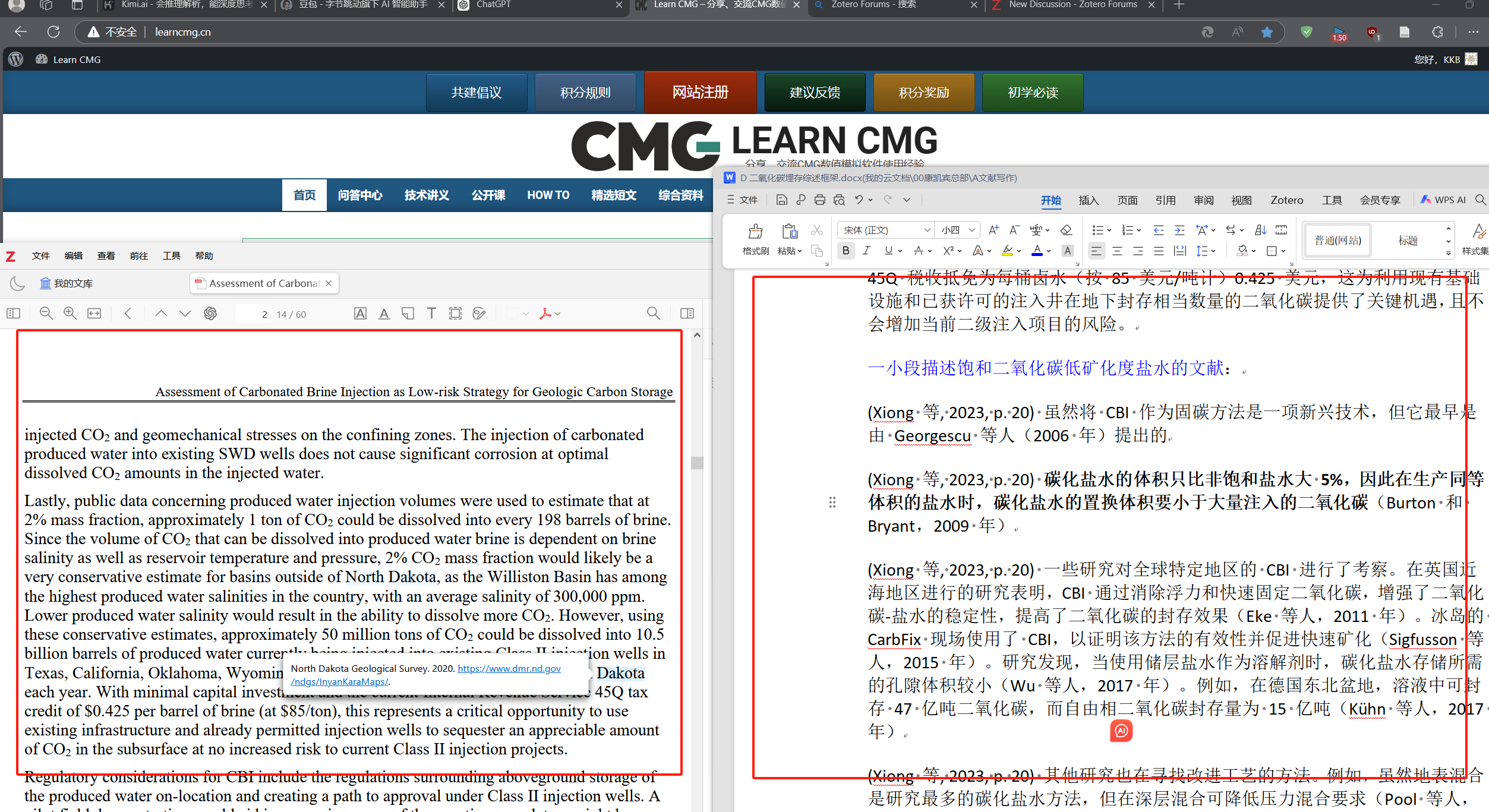Toggle bold formatting in WPS
Viewport: 1489px width, 812px height.
pyautogui.click(x=846, y=251)
